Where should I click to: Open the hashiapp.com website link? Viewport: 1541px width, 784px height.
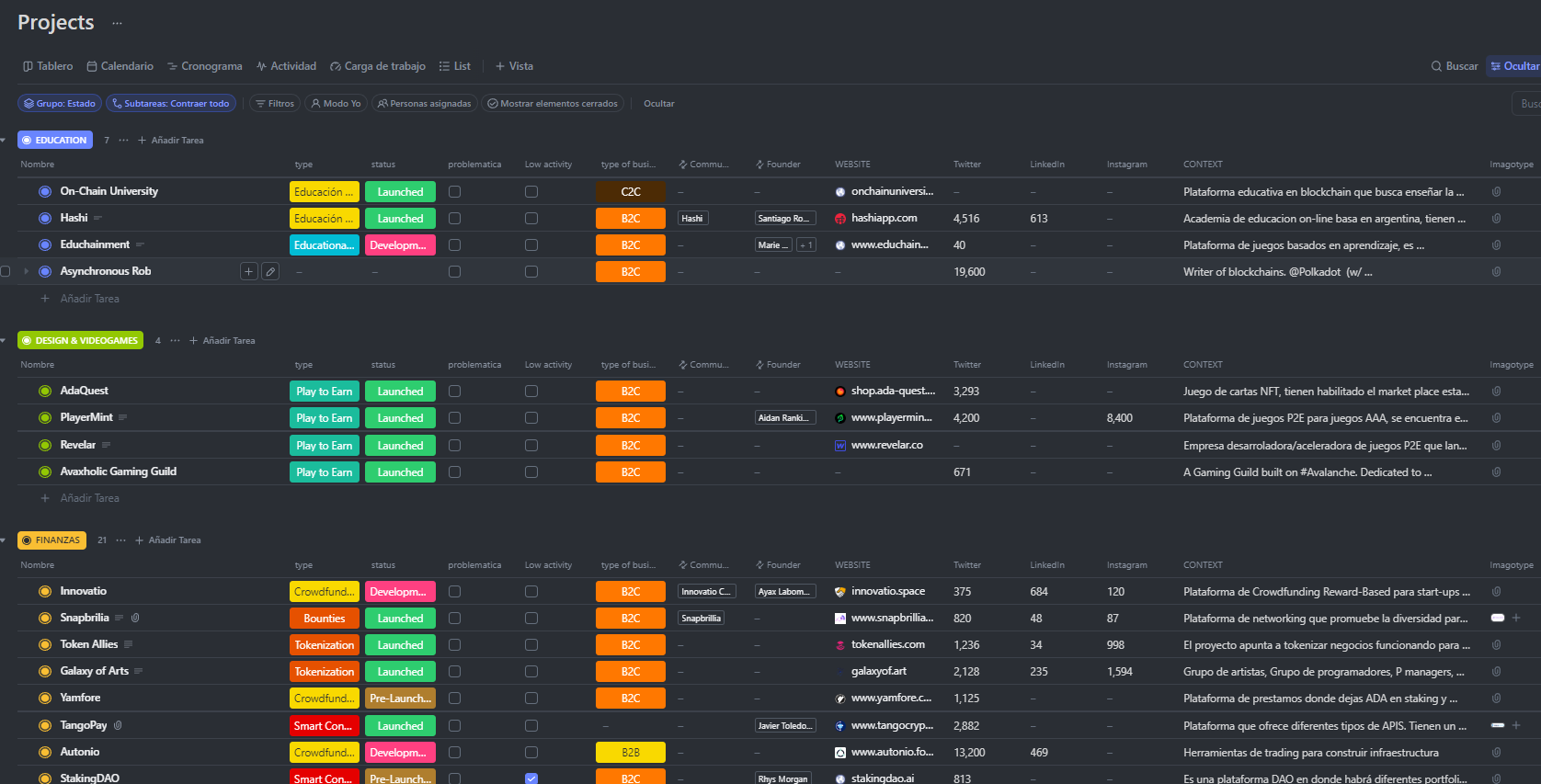(x=884, y=219)
